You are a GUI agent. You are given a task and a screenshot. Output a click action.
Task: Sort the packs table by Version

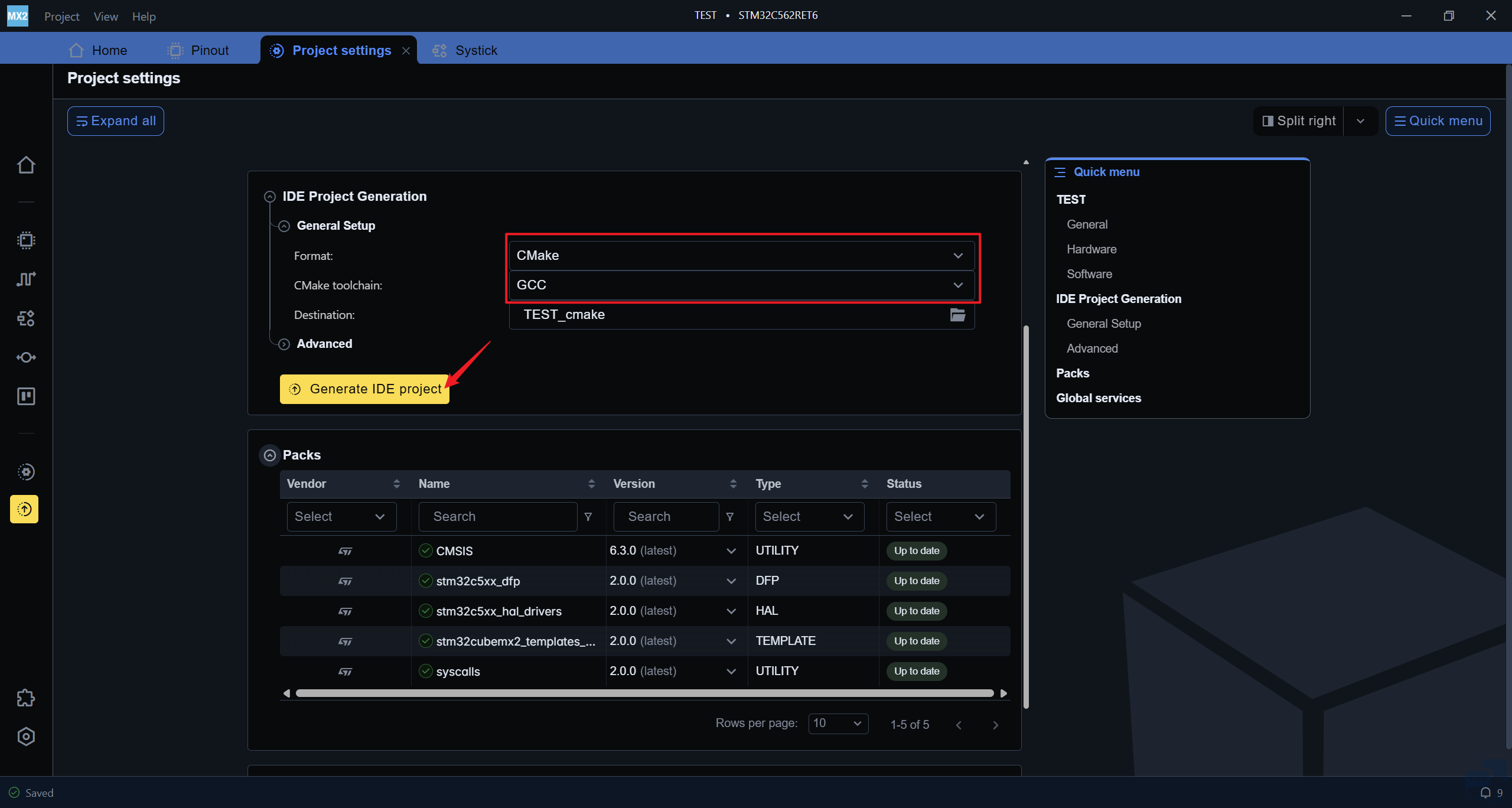tap(733, 484)
